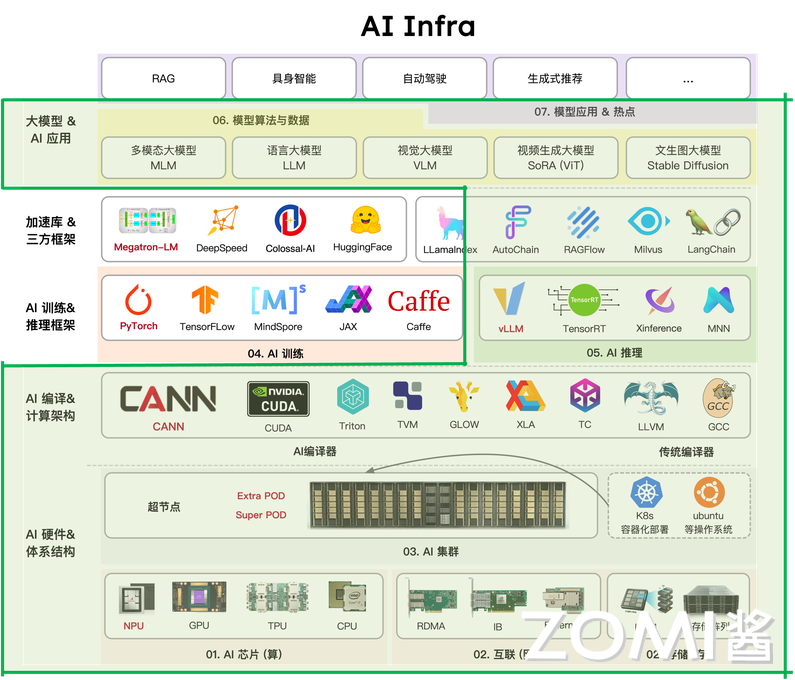Click the RAG box at top

point(163,78)
